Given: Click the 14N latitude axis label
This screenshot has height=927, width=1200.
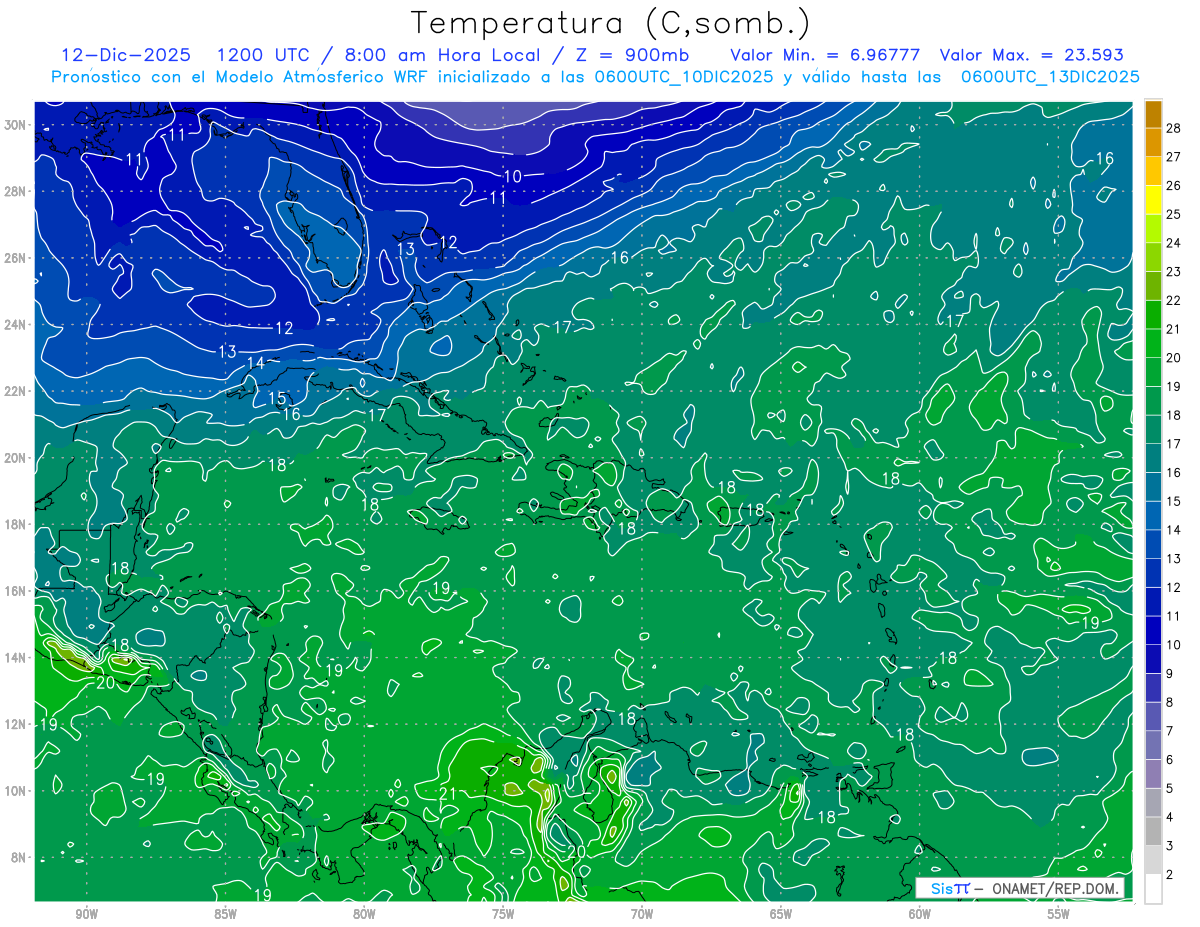Looking at the screenshot, I should pyautogui.click(x=16, y=657).
